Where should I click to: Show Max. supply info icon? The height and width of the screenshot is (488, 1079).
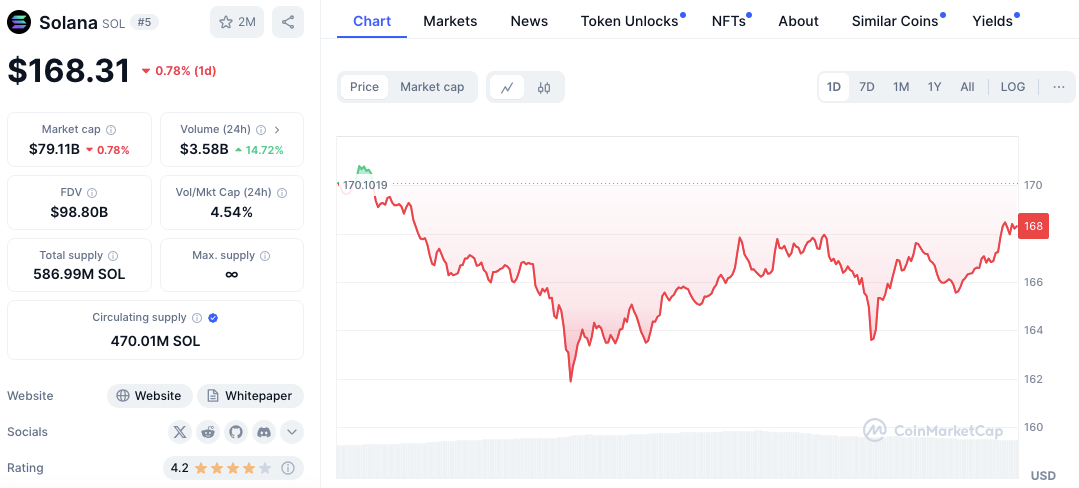point(266,255)
